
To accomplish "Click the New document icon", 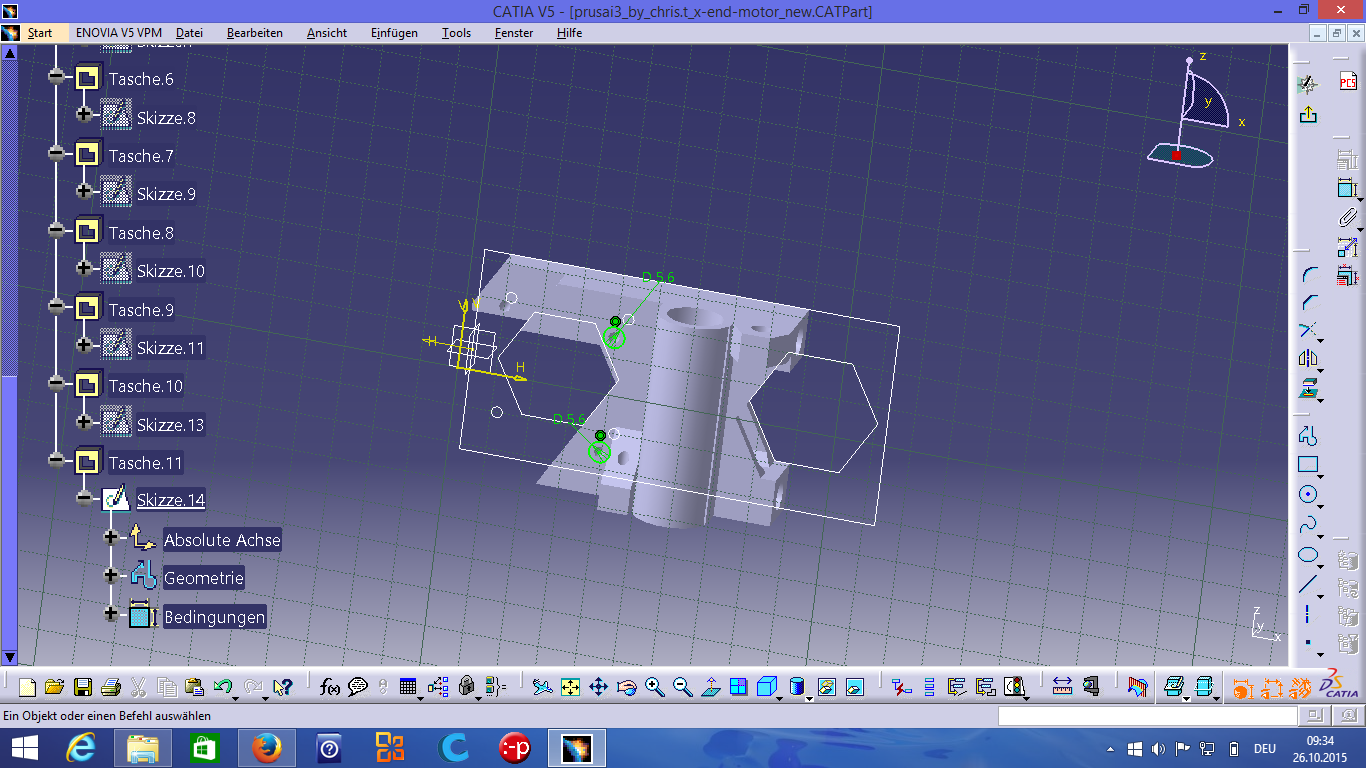I will pyautogui.click(x=27, y=687).
